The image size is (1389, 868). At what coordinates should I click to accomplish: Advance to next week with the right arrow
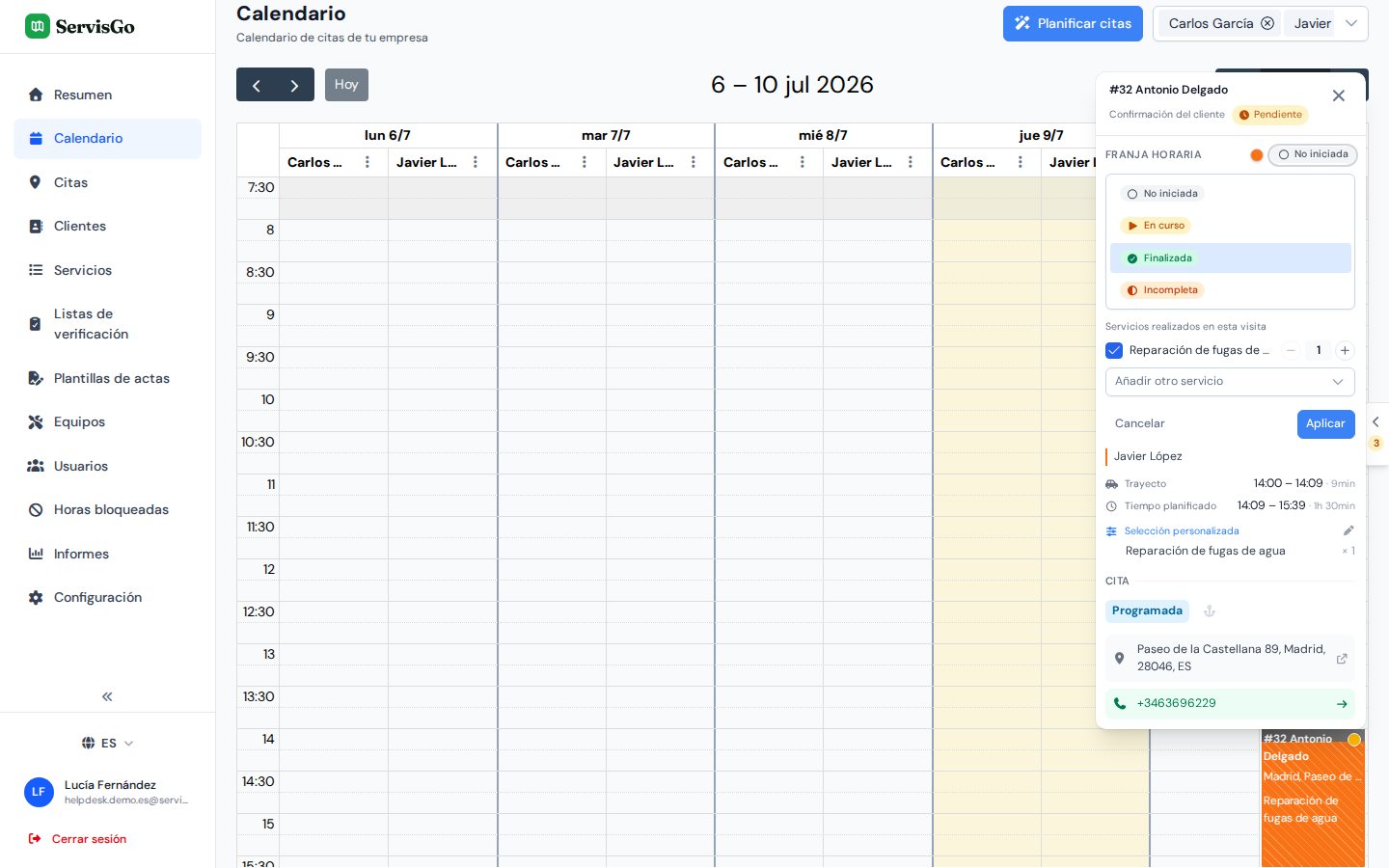(x=294, y=85)
